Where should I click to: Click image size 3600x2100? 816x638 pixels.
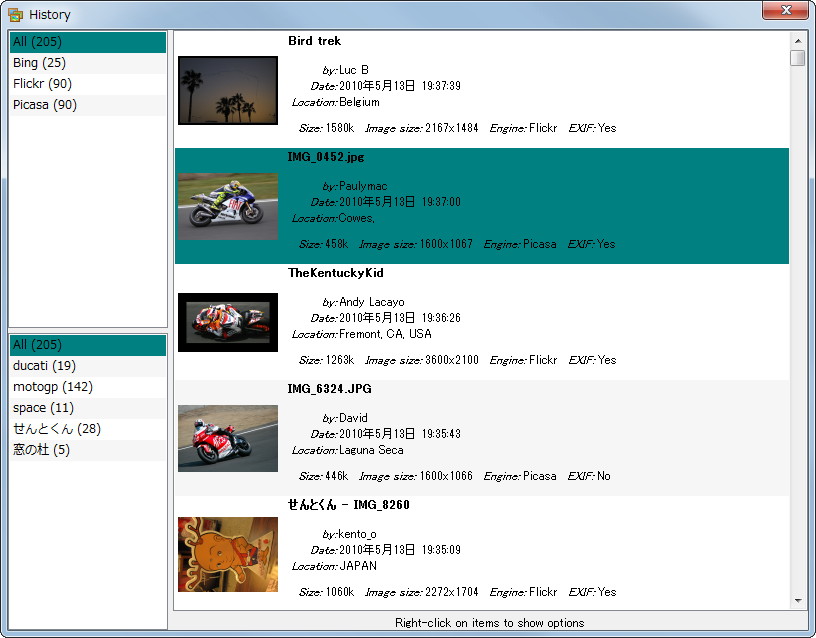pos(452,361)
